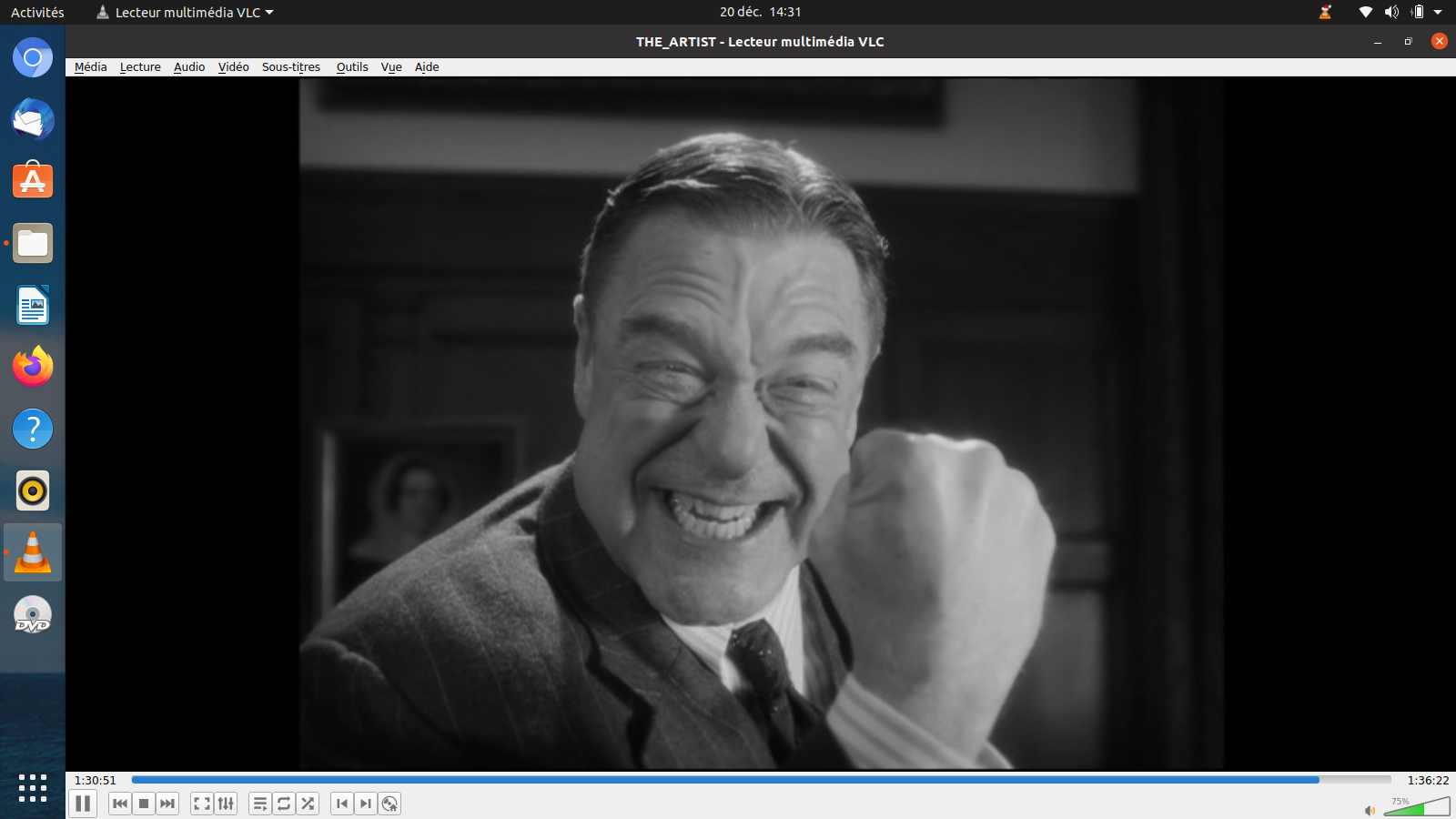Image resolution: width=1456 pixels, height=819 pixels.
Task: Toggle fullscreen video mode
Action: [x=202, y=804]
